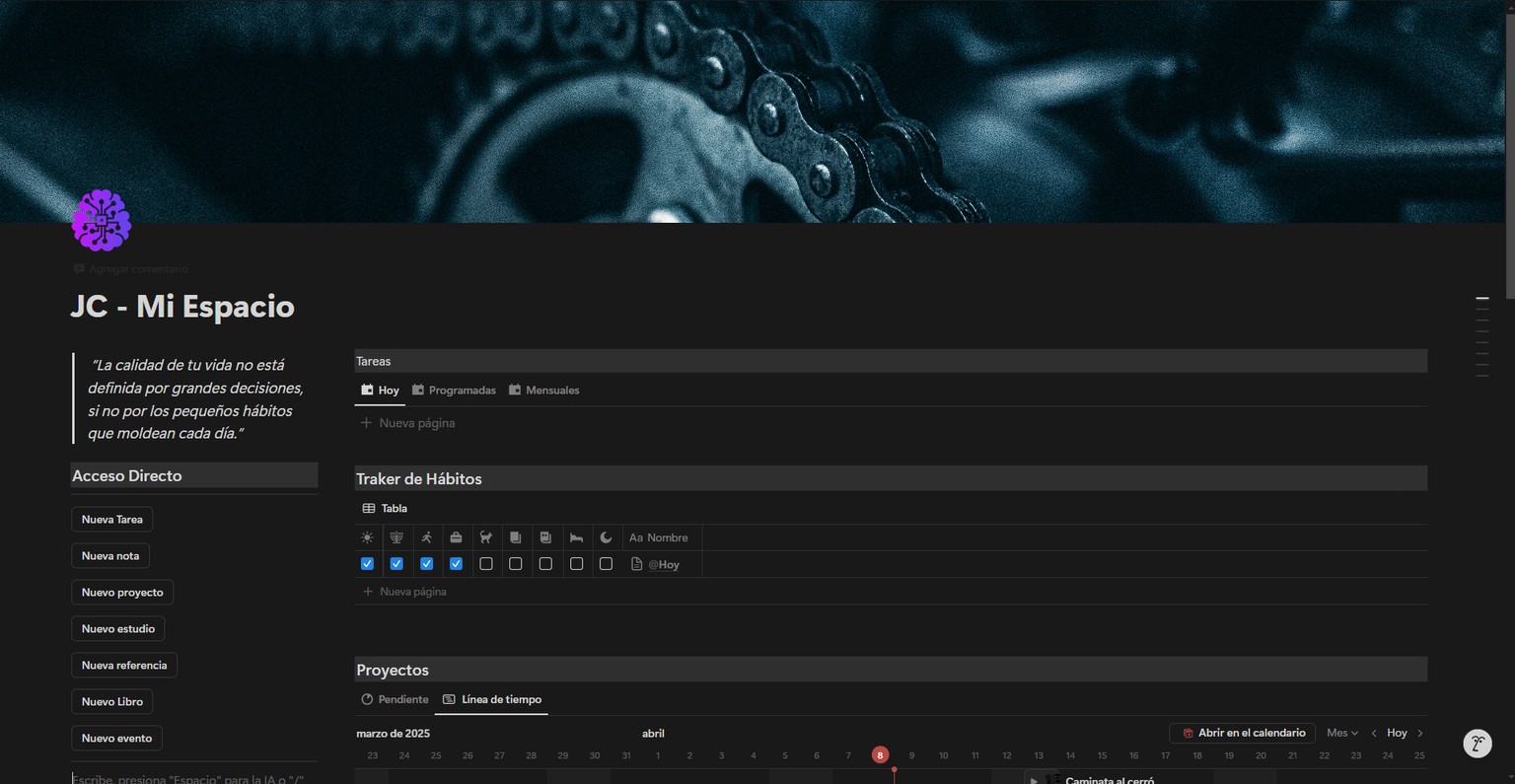The image size is (1515, 784).
Task: Uncheck the menorah habit checkbox
Action: 397,564
